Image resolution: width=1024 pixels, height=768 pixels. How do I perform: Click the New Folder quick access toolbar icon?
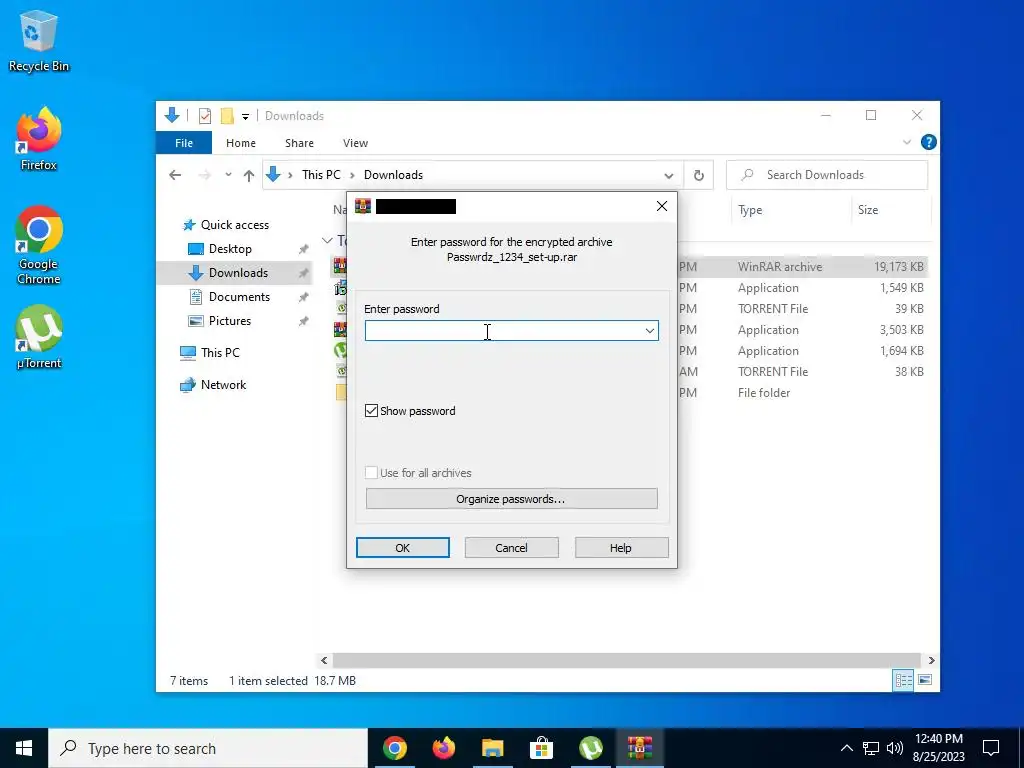point(227,116)
